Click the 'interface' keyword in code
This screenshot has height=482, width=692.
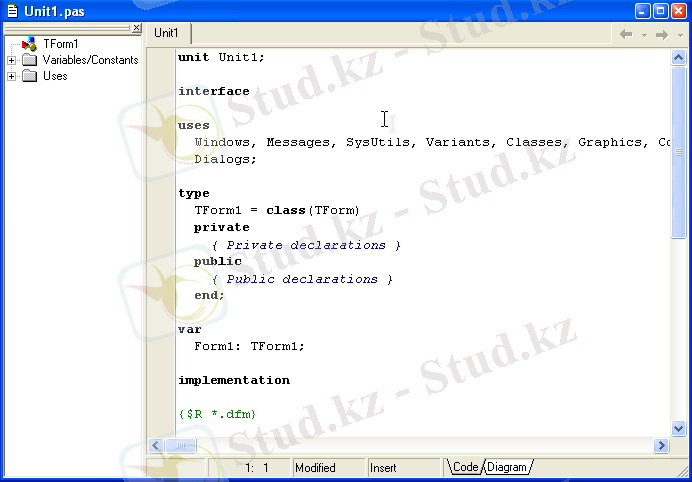214,91
